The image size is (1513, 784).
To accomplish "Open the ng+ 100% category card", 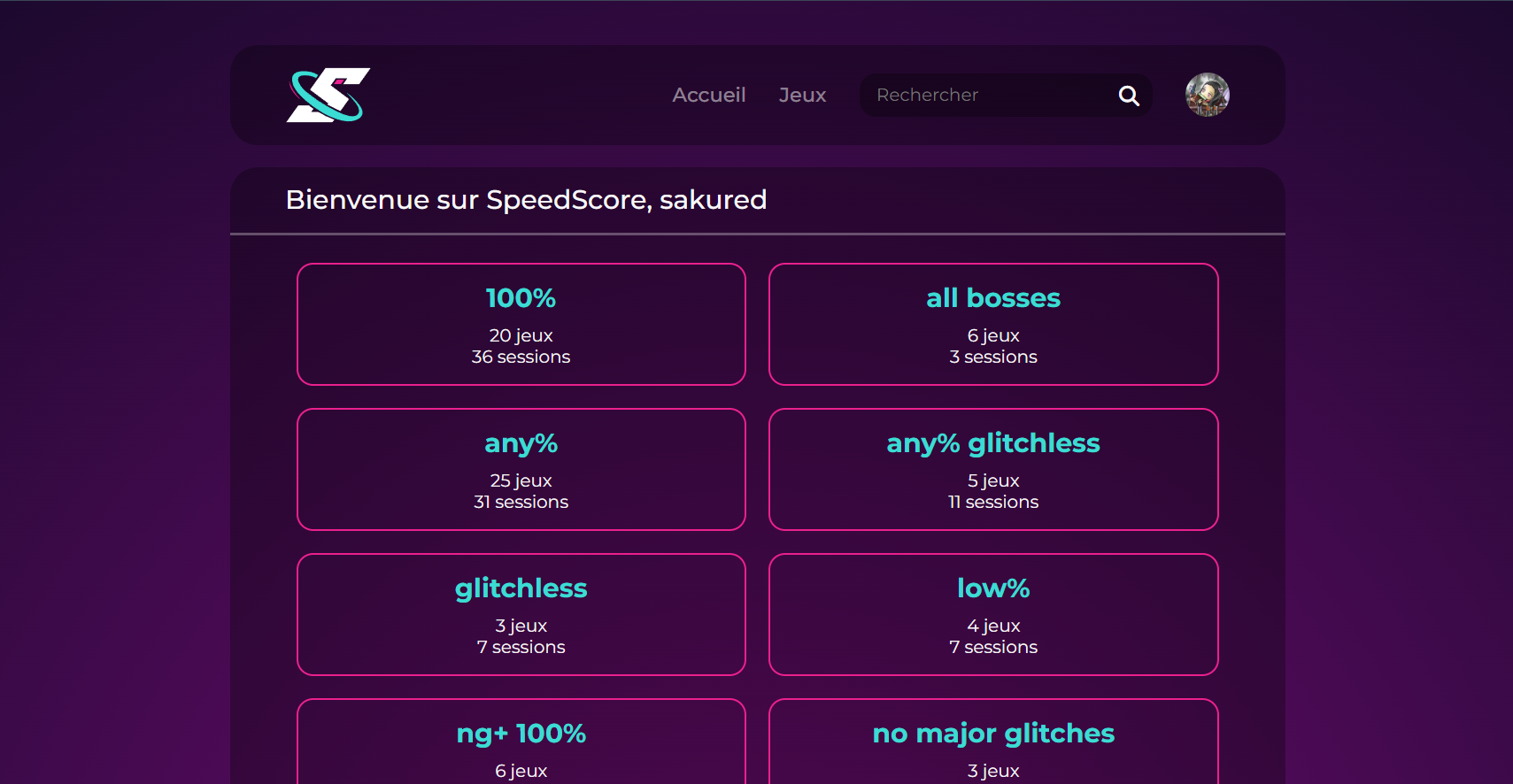I will [x=521, y=742].
